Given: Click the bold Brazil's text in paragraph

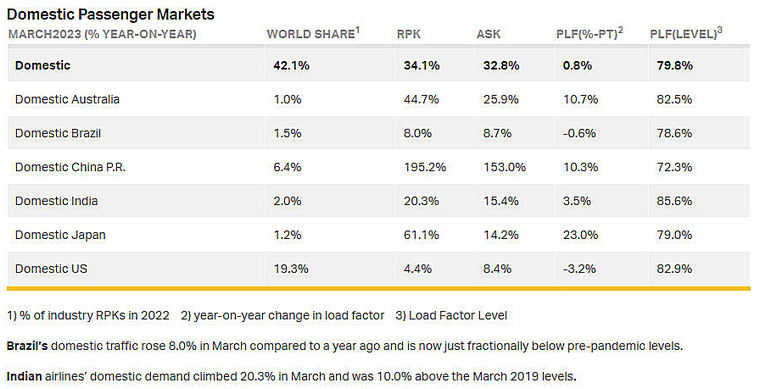Looking at the screenshot, I should [x=27, y=346].
